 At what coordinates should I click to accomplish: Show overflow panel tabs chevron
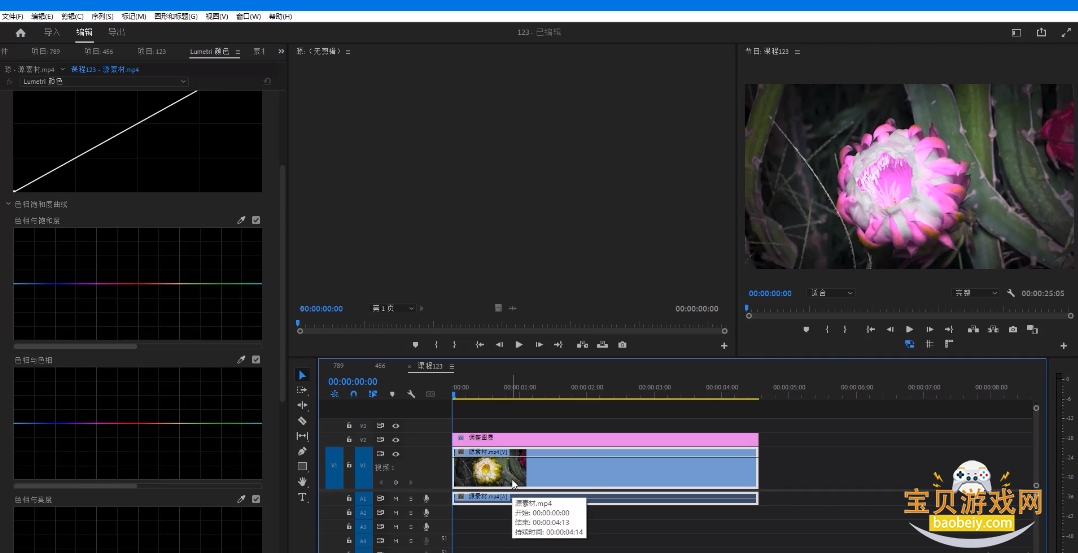280,52
